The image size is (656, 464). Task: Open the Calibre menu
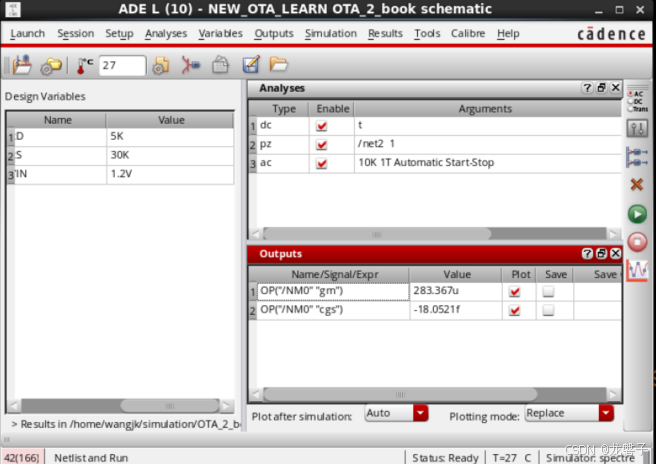(x=468, y=33)
